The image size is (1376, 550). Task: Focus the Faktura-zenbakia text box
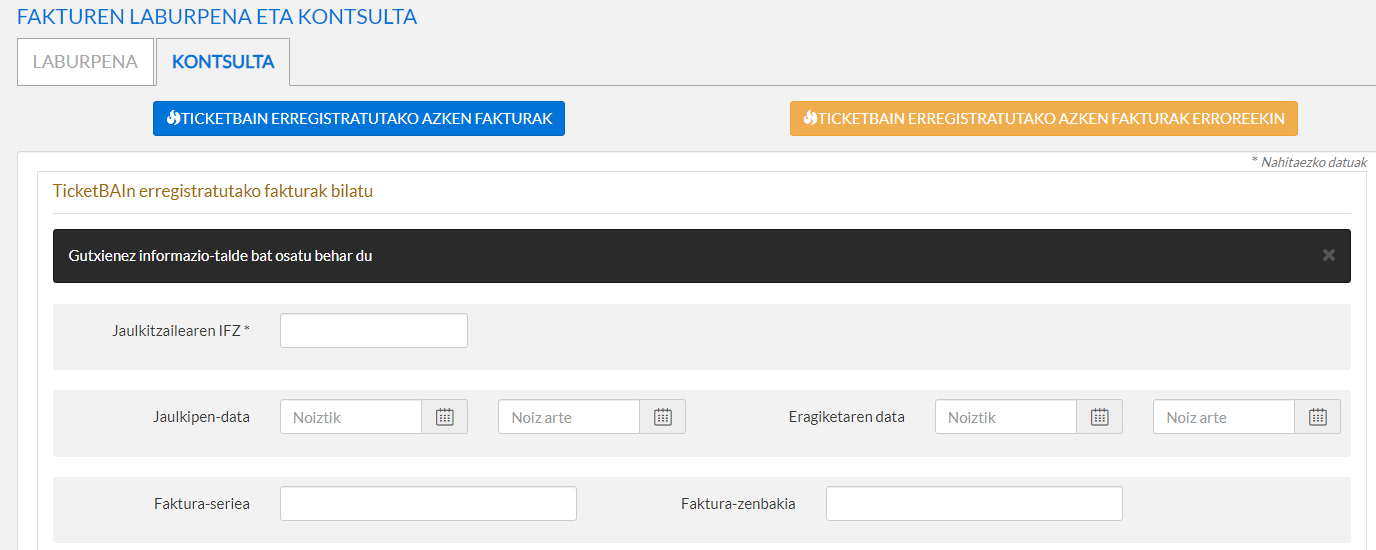(x=974, y=504)
